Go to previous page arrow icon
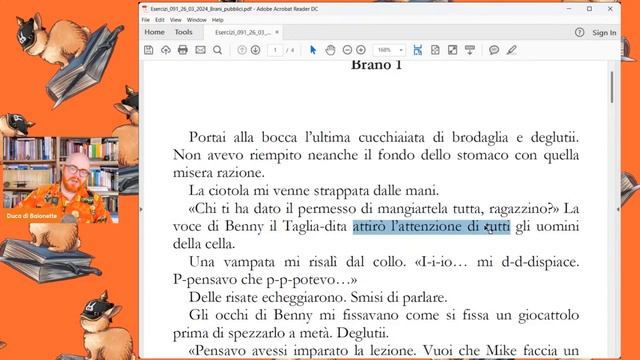This screenshot has width=640, height=360. (x=242, y=50)
